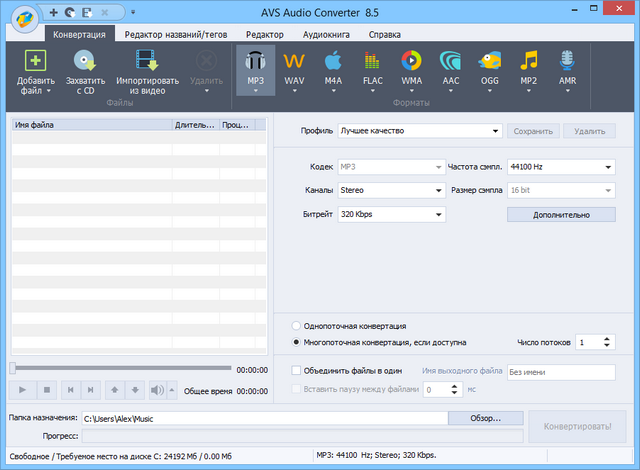The width and height of the screenshot is (640, 470).
Task: Open the tag editor tab
Action: point(176,34)
